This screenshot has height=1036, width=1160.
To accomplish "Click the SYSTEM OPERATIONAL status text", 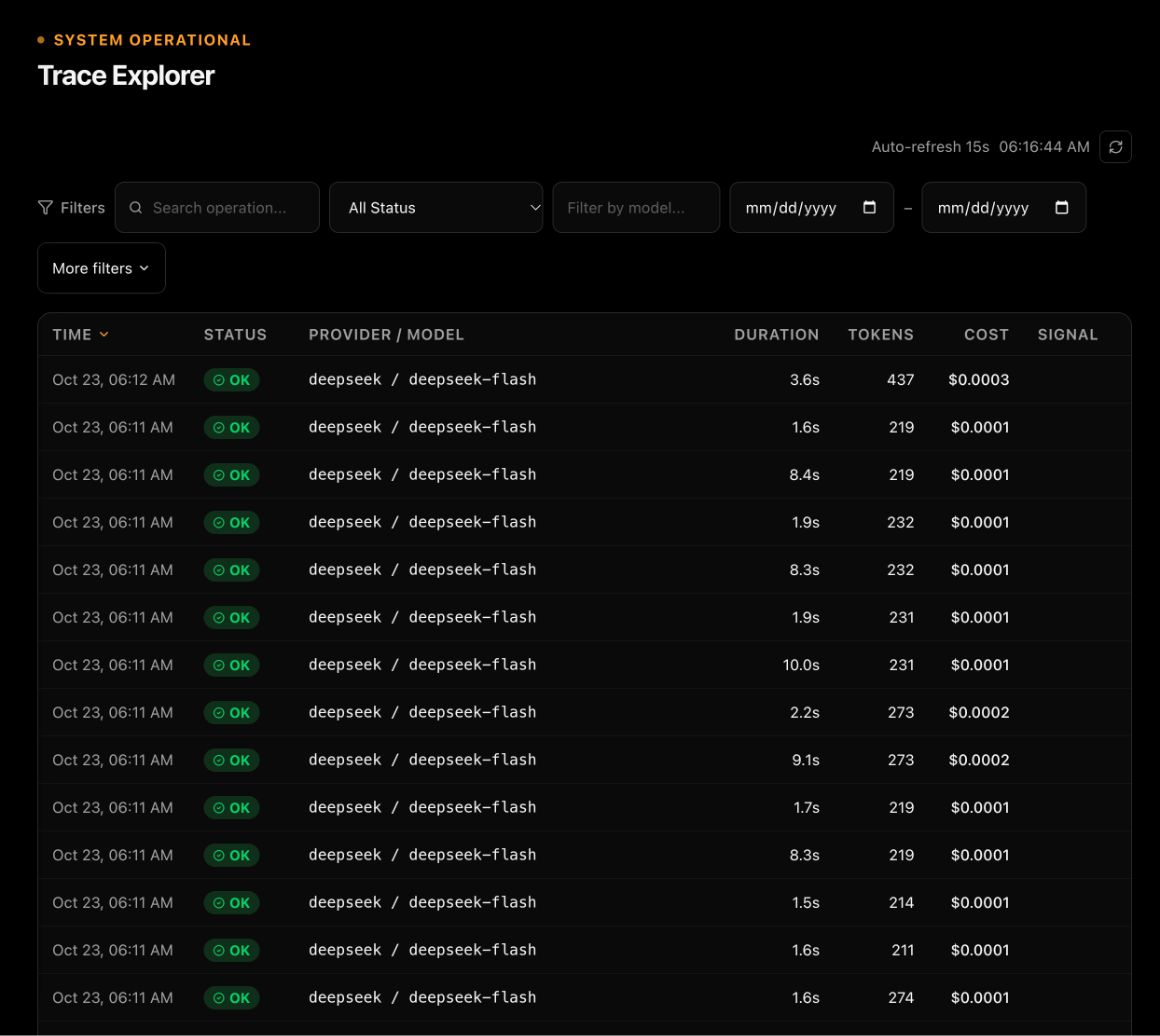I will (152, 40).
